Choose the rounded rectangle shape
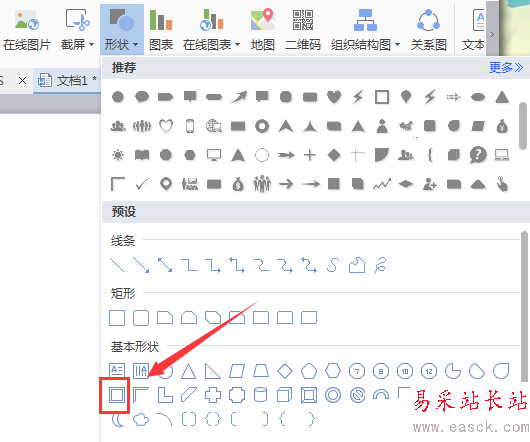 141,318
